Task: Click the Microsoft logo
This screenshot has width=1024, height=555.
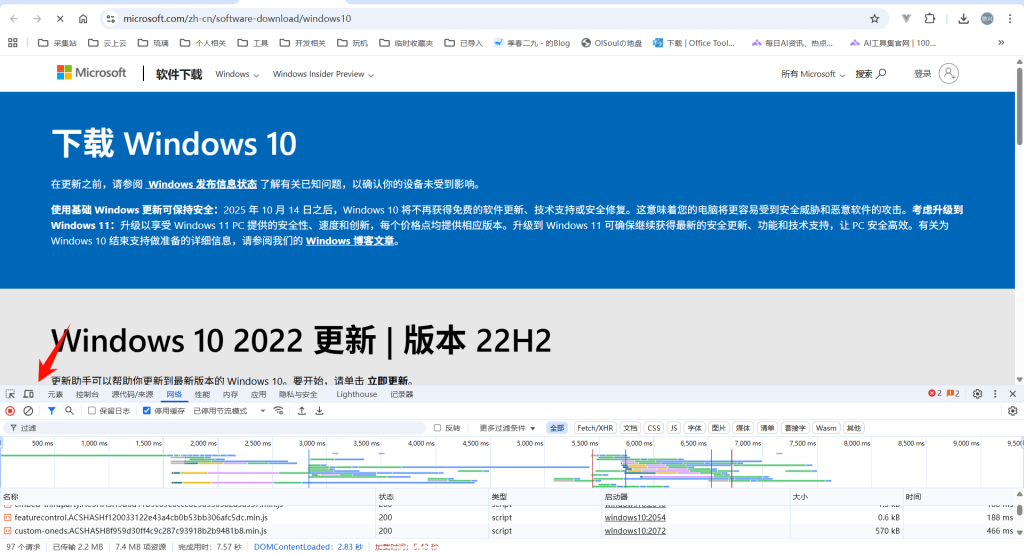Action: coord(91,73)
